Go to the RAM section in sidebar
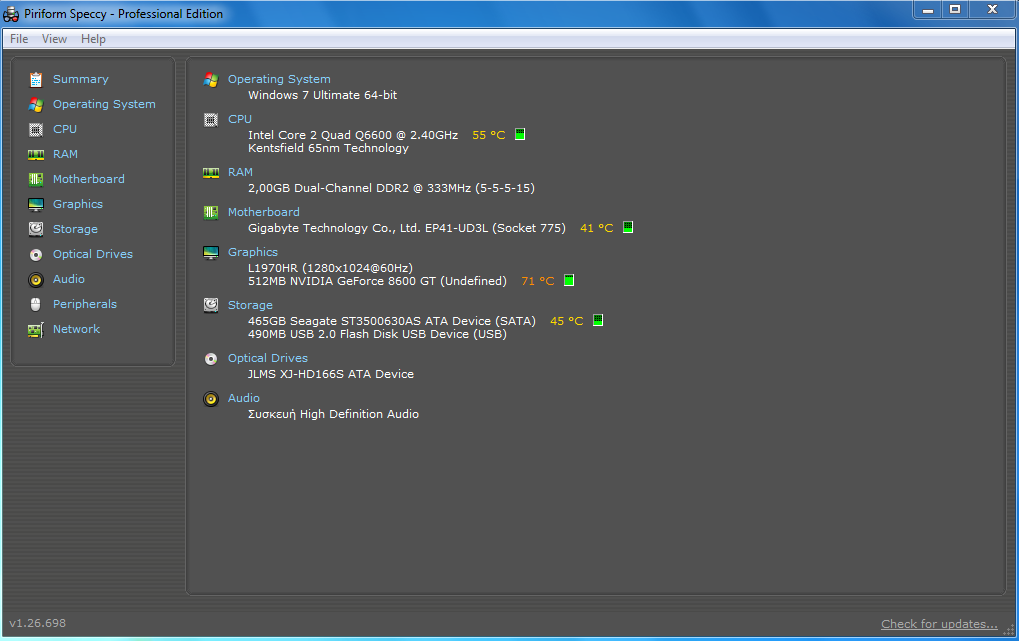 (65, 154)
